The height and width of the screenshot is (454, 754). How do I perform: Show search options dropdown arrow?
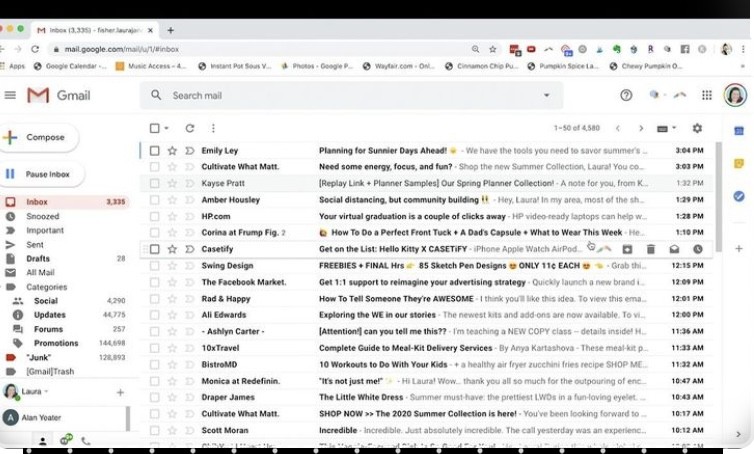pos(546,95)
